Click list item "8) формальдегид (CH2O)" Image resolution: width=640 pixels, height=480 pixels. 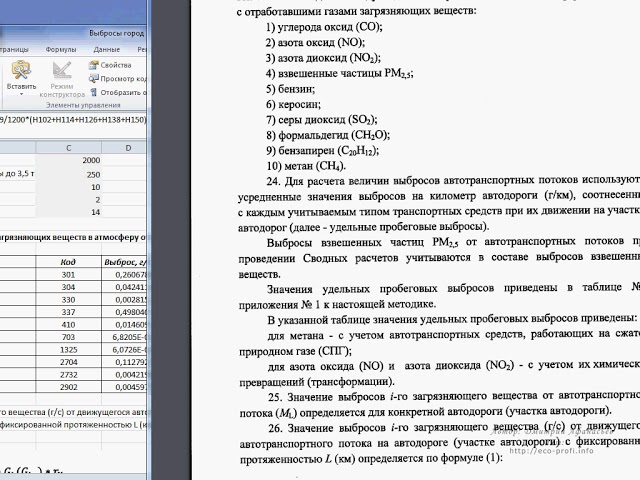(328, 136)
